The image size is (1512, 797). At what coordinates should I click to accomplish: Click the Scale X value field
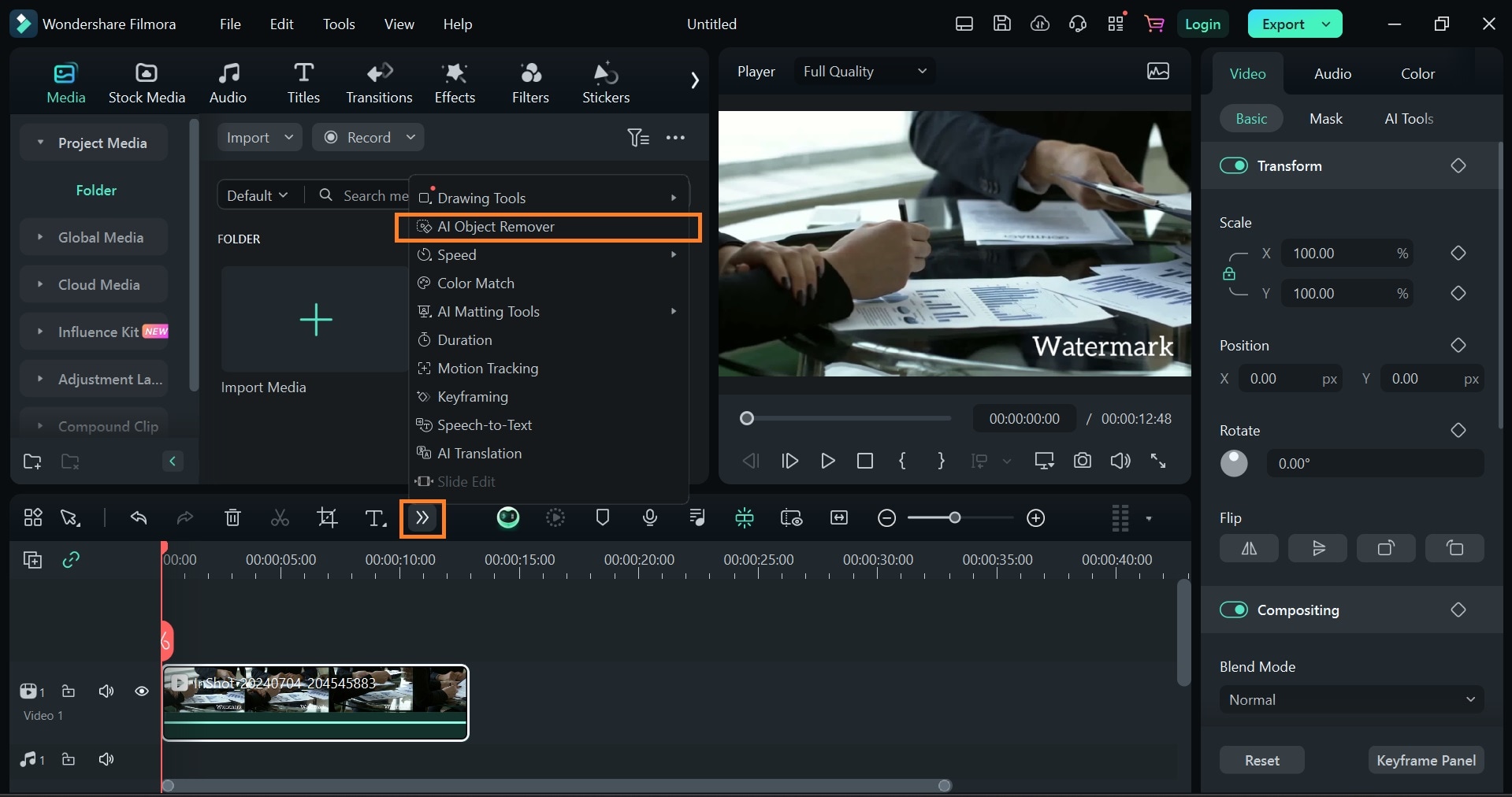pyautogui.click(x=1346, y=254)
